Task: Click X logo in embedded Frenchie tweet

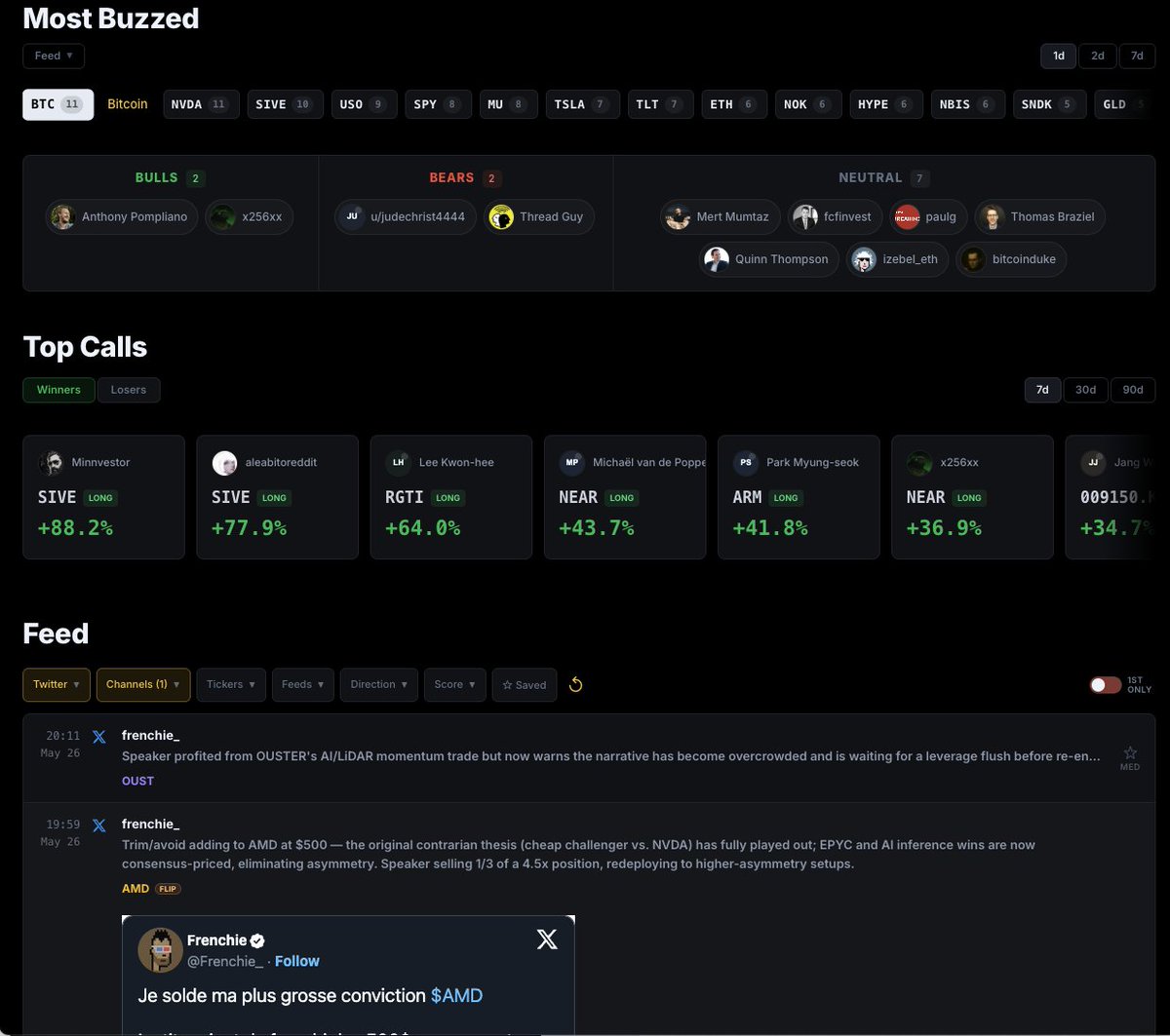Action: click(547, 940)
